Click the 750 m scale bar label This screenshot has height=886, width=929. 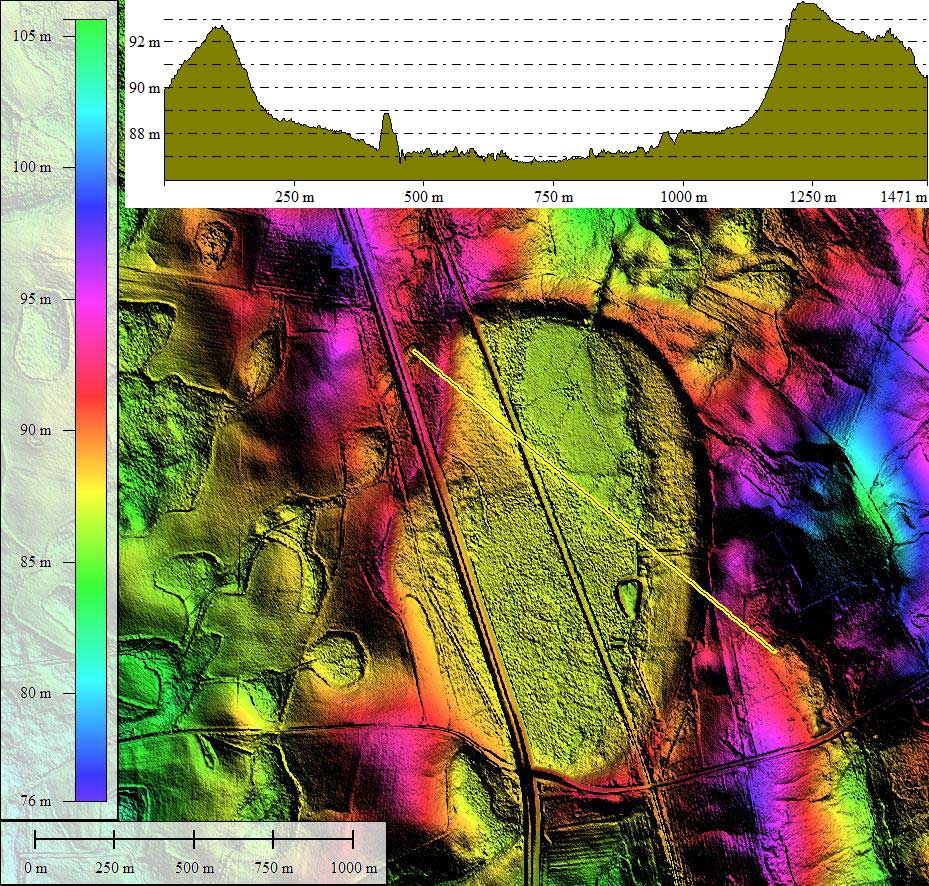[x=273, y=868]
